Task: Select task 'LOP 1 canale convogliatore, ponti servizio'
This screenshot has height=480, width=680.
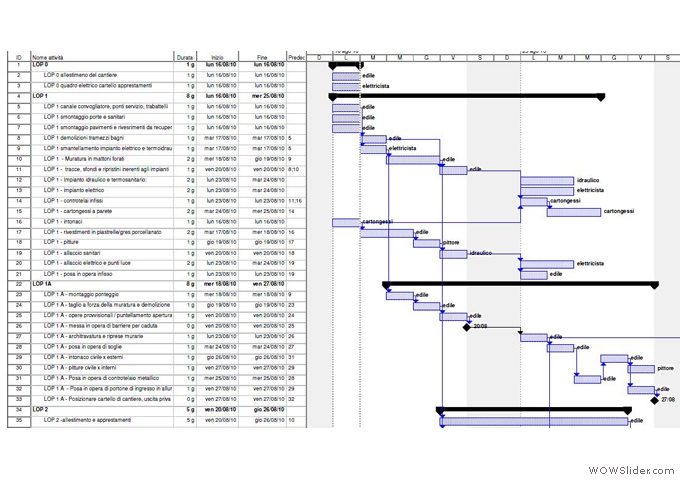Action: tap(105, 106)
